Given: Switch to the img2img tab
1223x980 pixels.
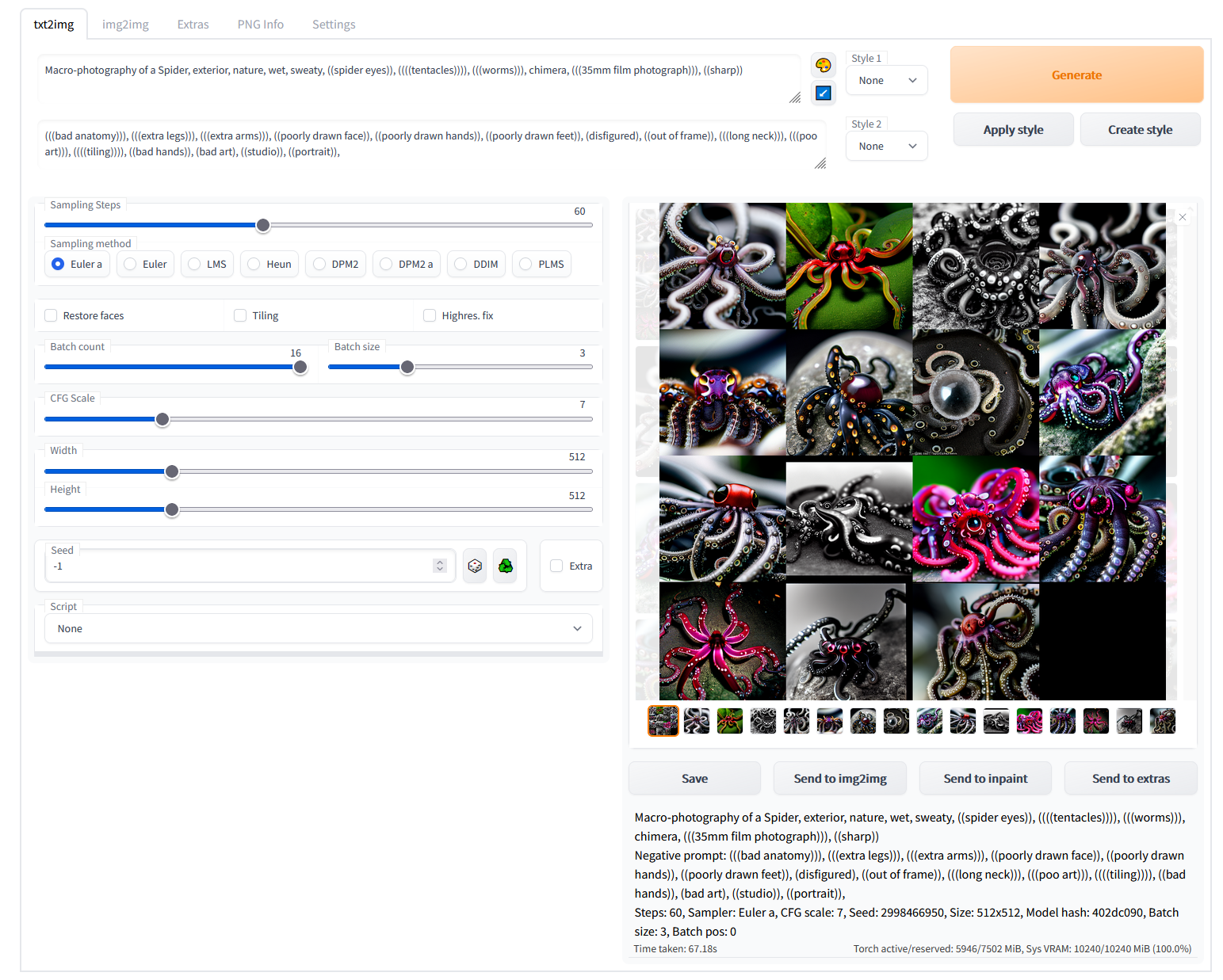Looking at the screenshot, I should (x=125, y=25).
